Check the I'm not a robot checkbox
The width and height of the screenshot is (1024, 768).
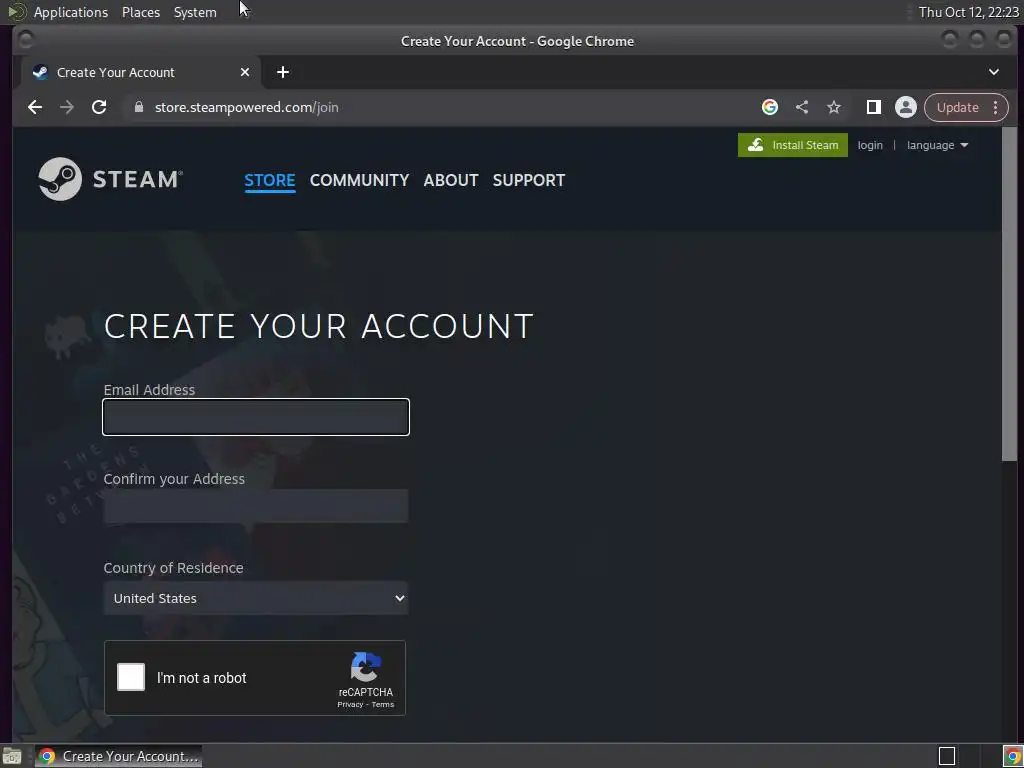tap(131, 677)
